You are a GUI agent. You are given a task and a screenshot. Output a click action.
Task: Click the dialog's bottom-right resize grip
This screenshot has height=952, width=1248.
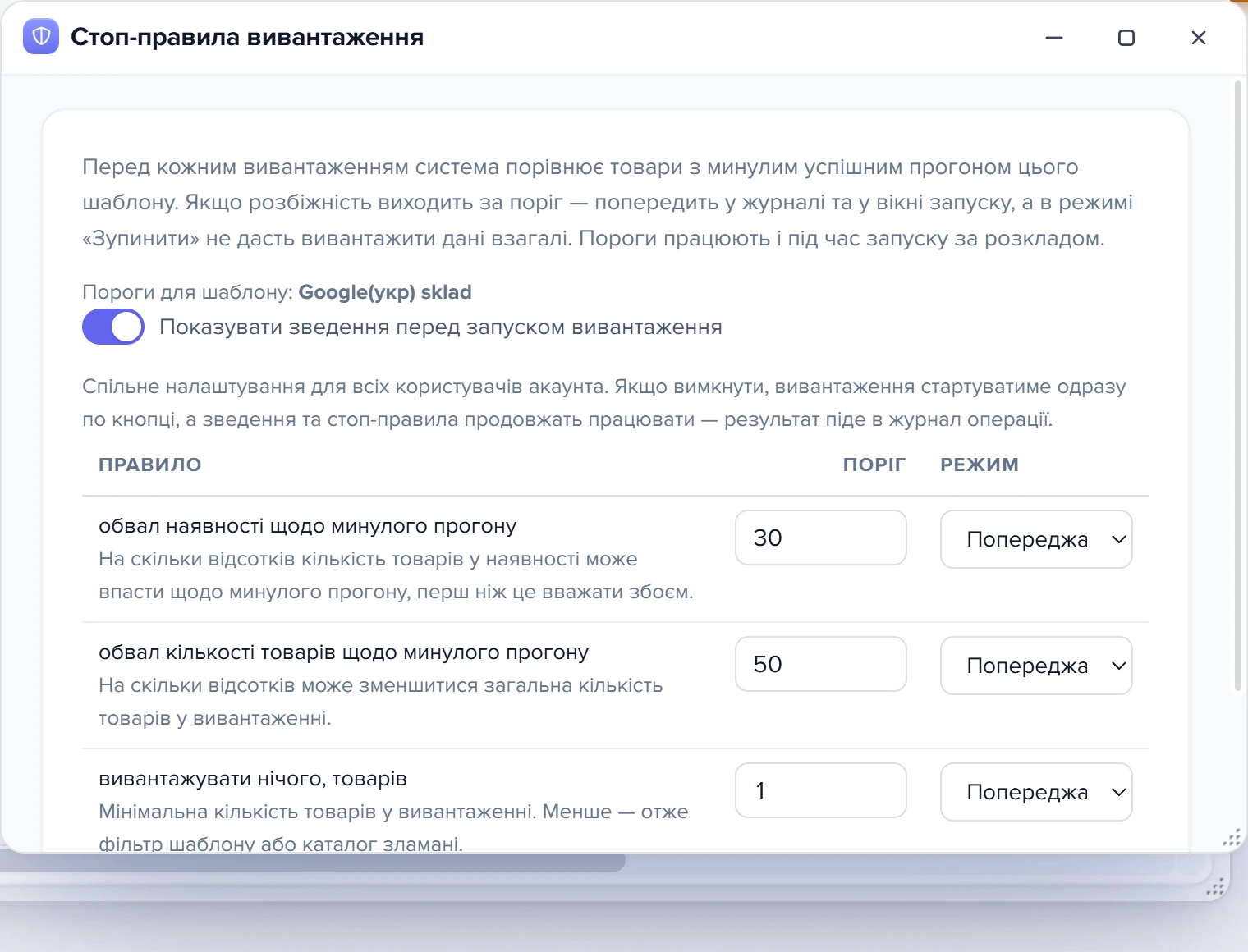(1232, 838)
